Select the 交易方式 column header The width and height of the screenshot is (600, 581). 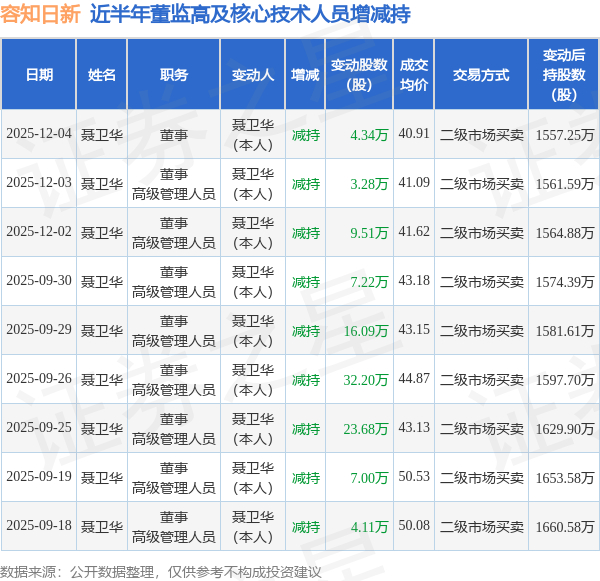pyautogui.click(x=481, y=74)
